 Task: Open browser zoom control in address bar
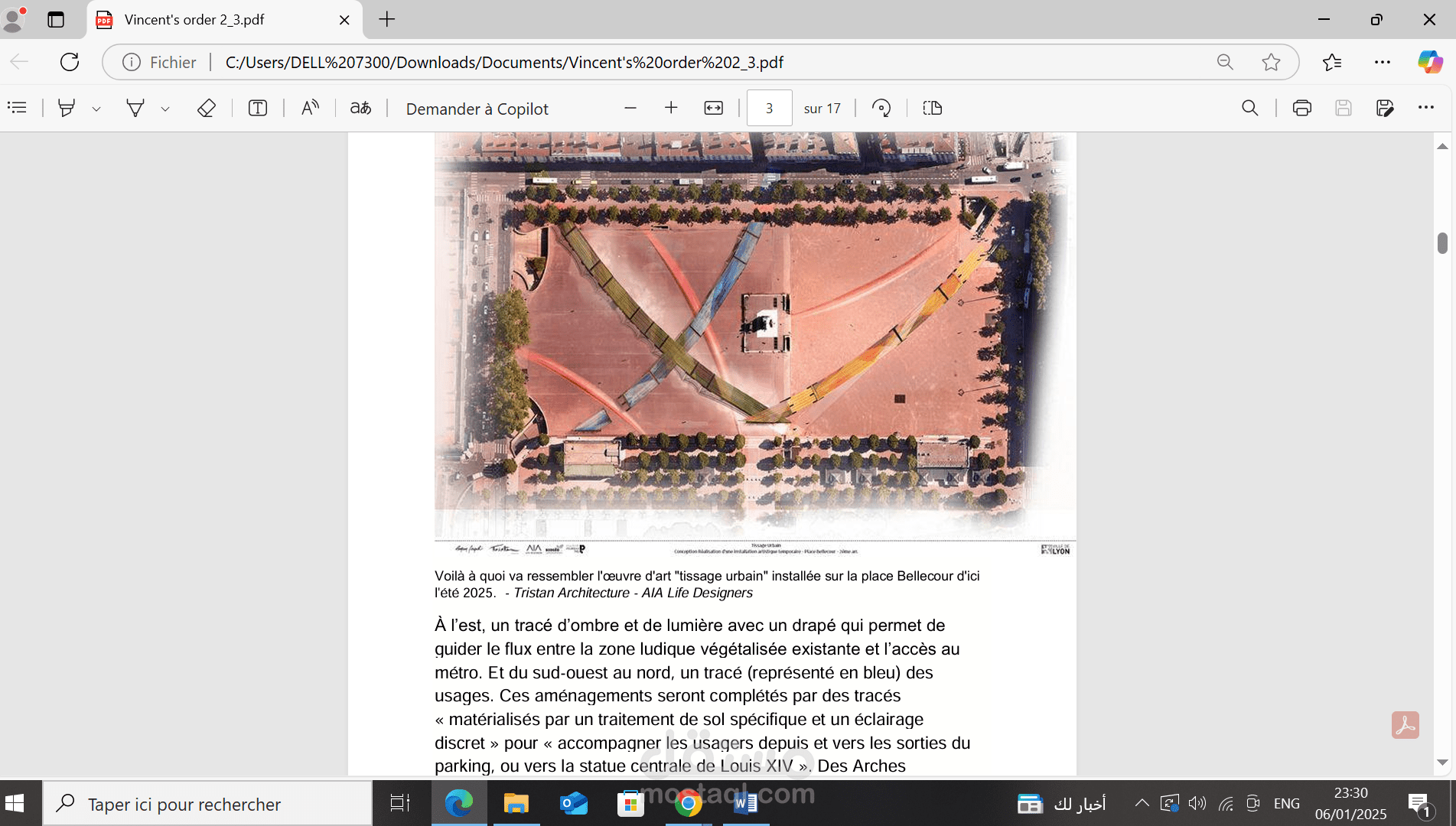1225,62
